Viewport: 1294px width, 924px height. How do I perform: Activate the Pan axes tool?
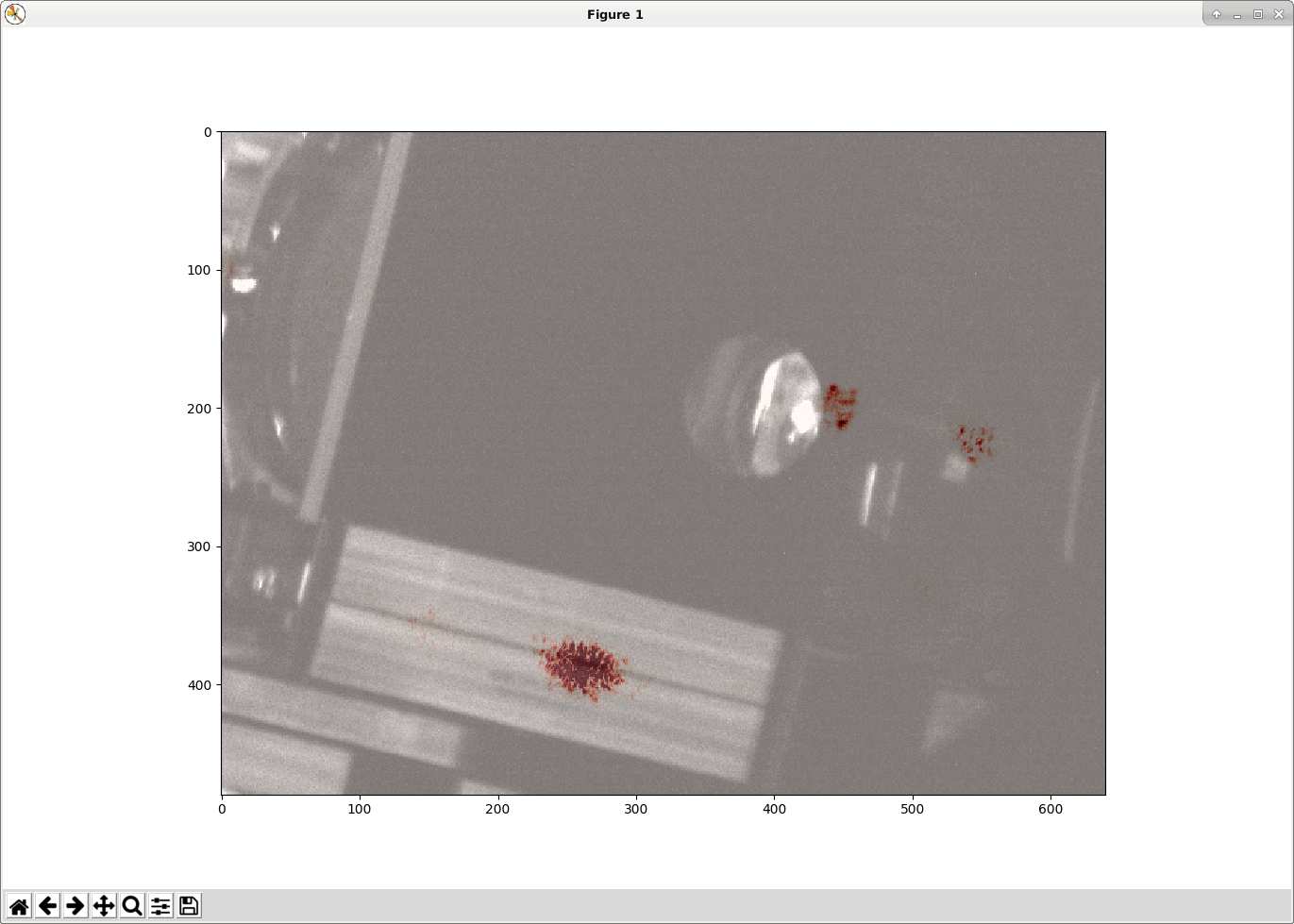click(x=104, y=906)
